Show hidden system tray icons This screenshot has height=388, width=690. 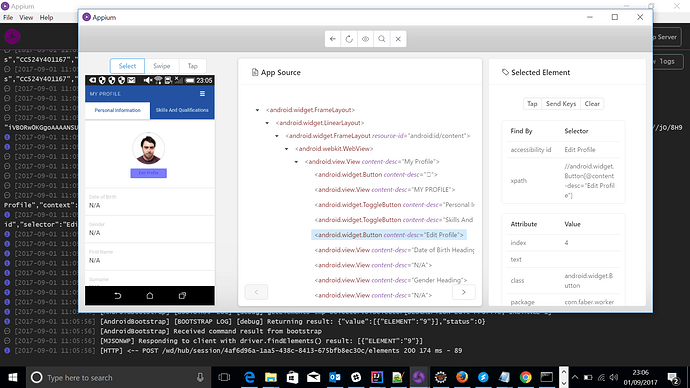tap(575, 377)
